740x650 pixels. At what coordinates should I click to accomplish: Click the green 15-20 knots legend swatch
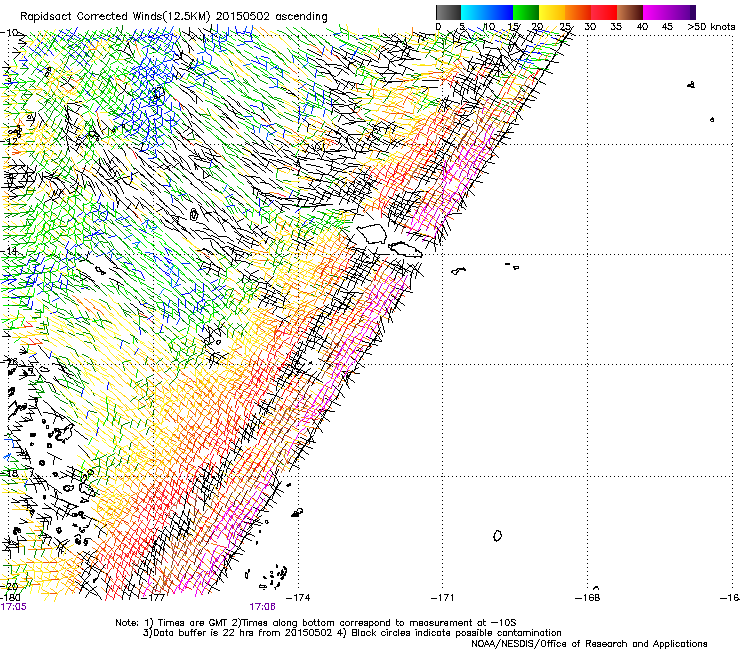[526, 12]
